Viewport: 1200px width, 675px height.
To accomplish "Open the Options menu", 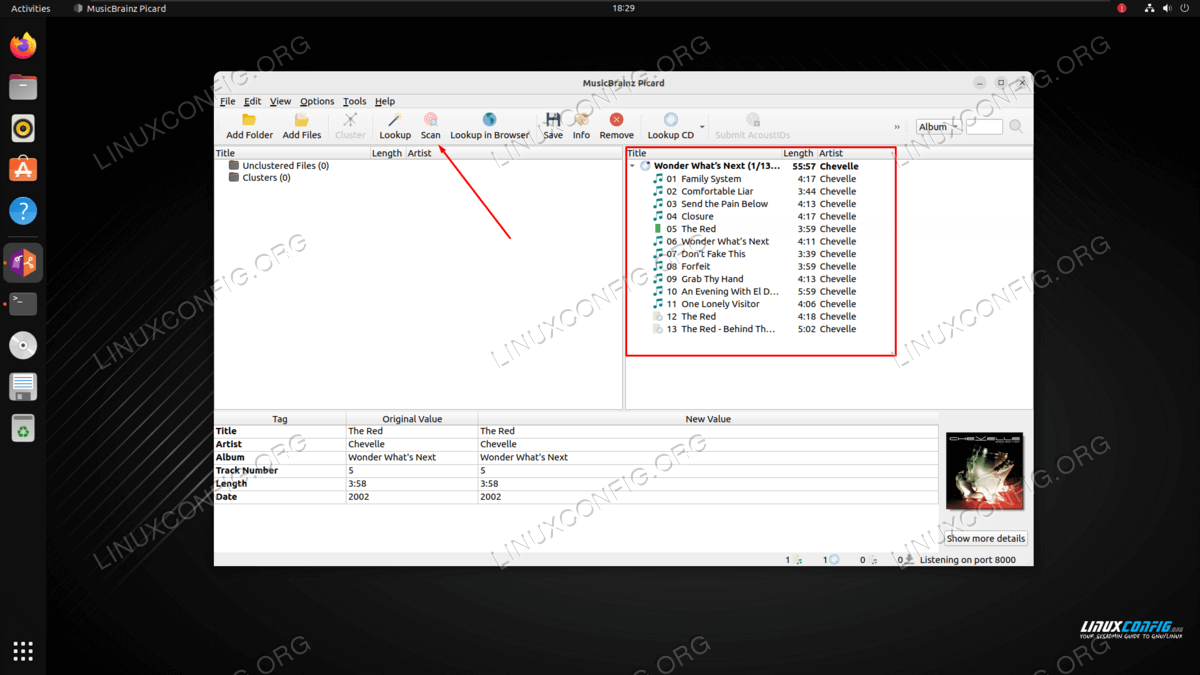I will 317,101.
